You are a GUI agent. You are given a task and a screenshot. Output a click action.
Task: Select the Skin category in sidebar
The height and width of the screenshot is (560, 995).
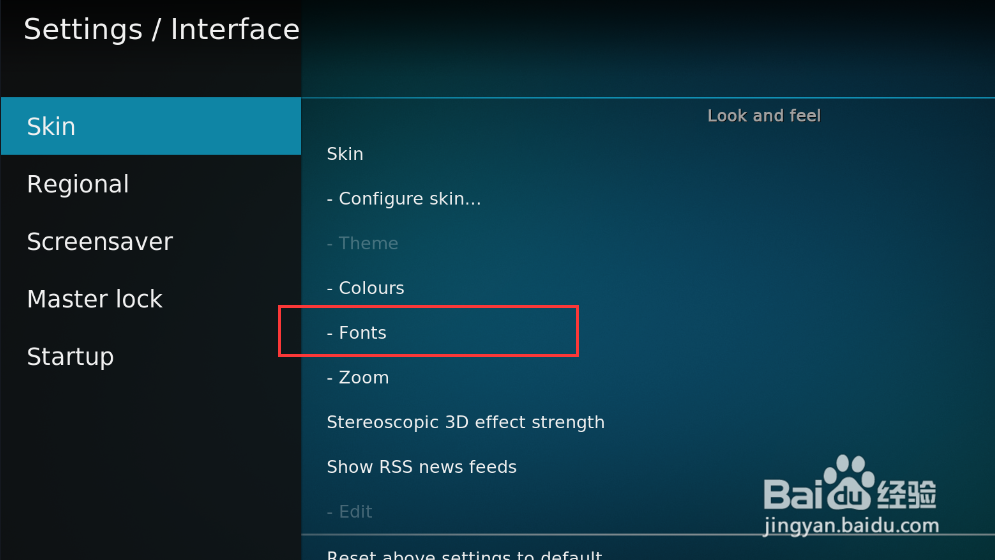point(150,127)
